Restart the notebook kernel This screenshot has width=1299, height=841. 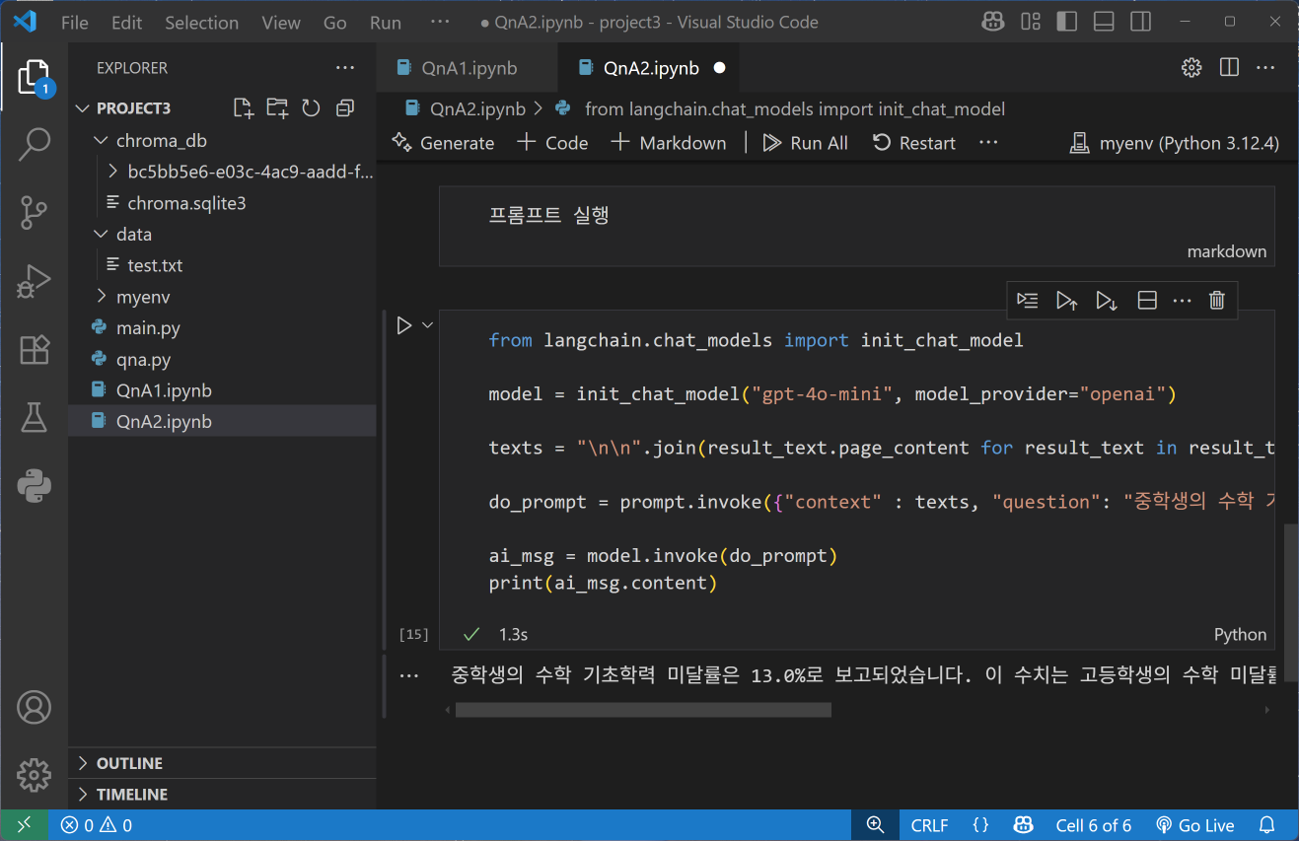click(914, 143)
